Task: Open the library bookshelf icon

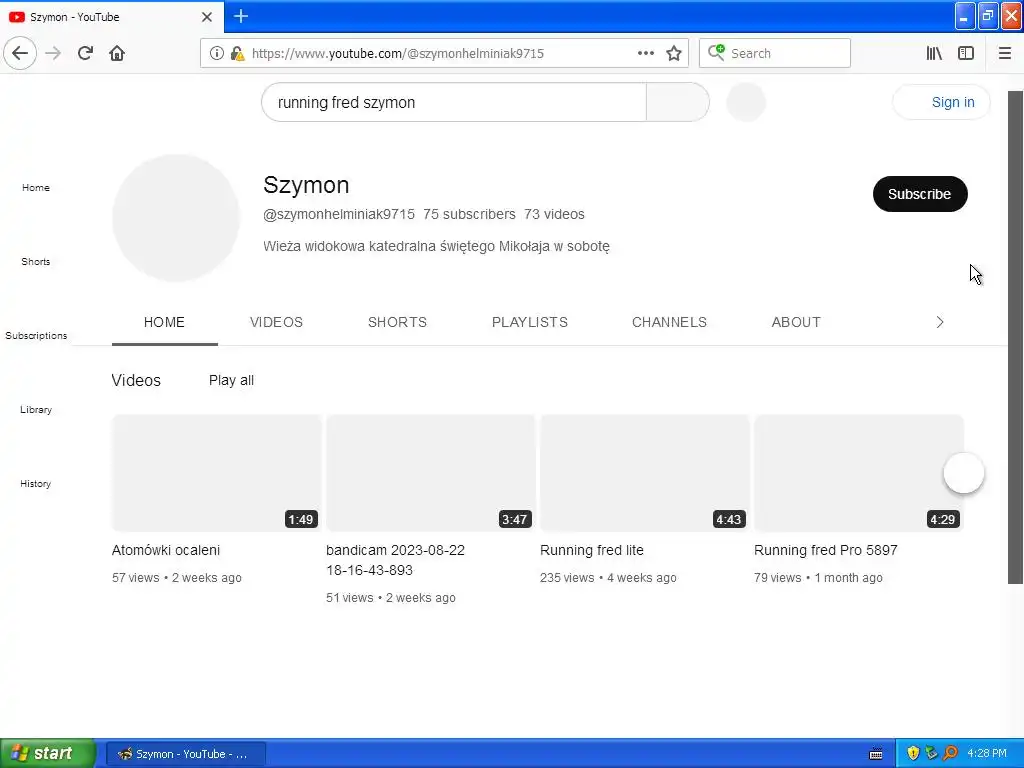Action: tap(934, 54)
